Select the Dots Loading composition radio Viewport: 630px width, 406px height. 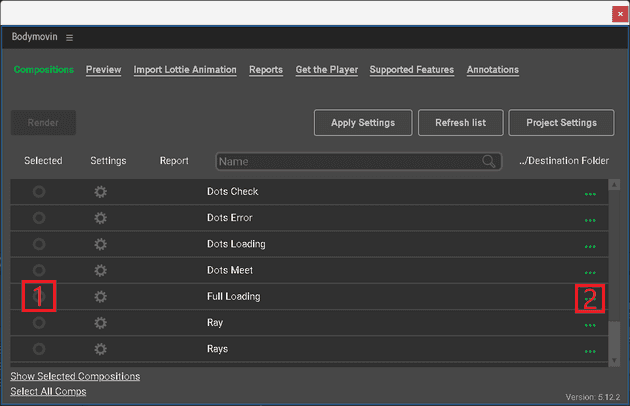[39, 244]
